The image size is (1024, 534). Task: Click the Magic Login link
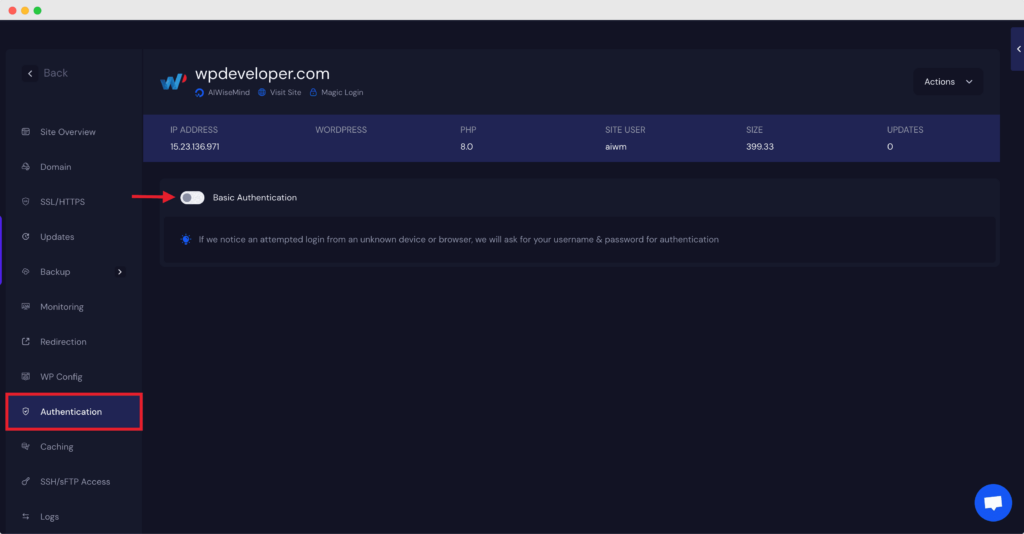[341, 93]
